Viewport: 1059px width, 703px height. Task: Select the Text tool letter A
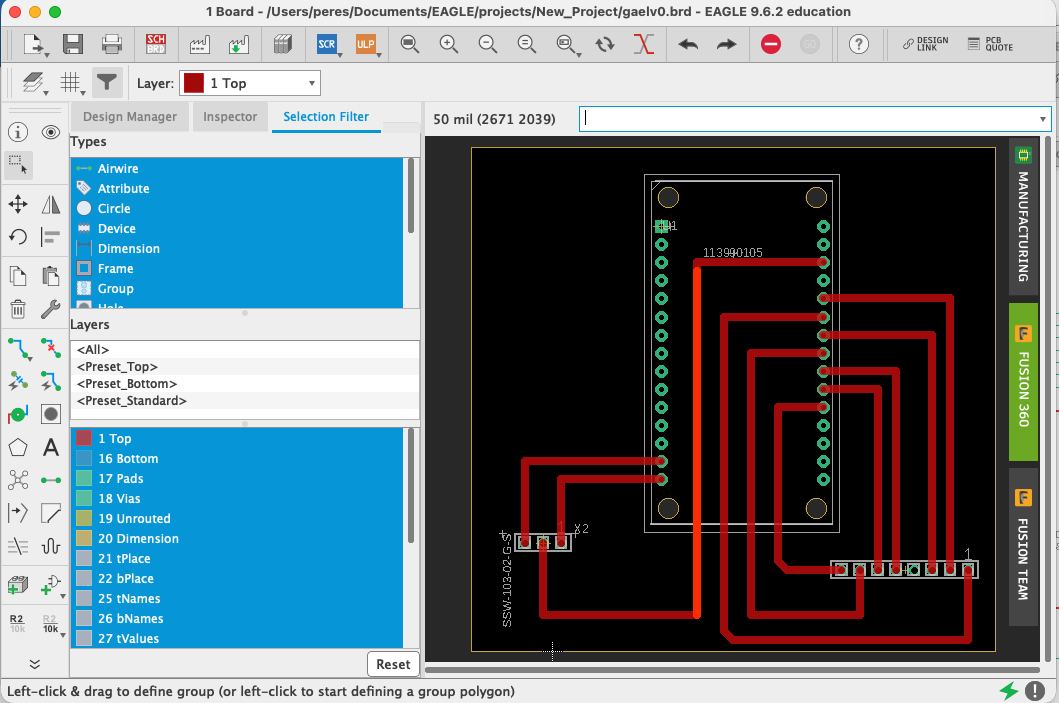pyautogui.click(x=51, y=447)
